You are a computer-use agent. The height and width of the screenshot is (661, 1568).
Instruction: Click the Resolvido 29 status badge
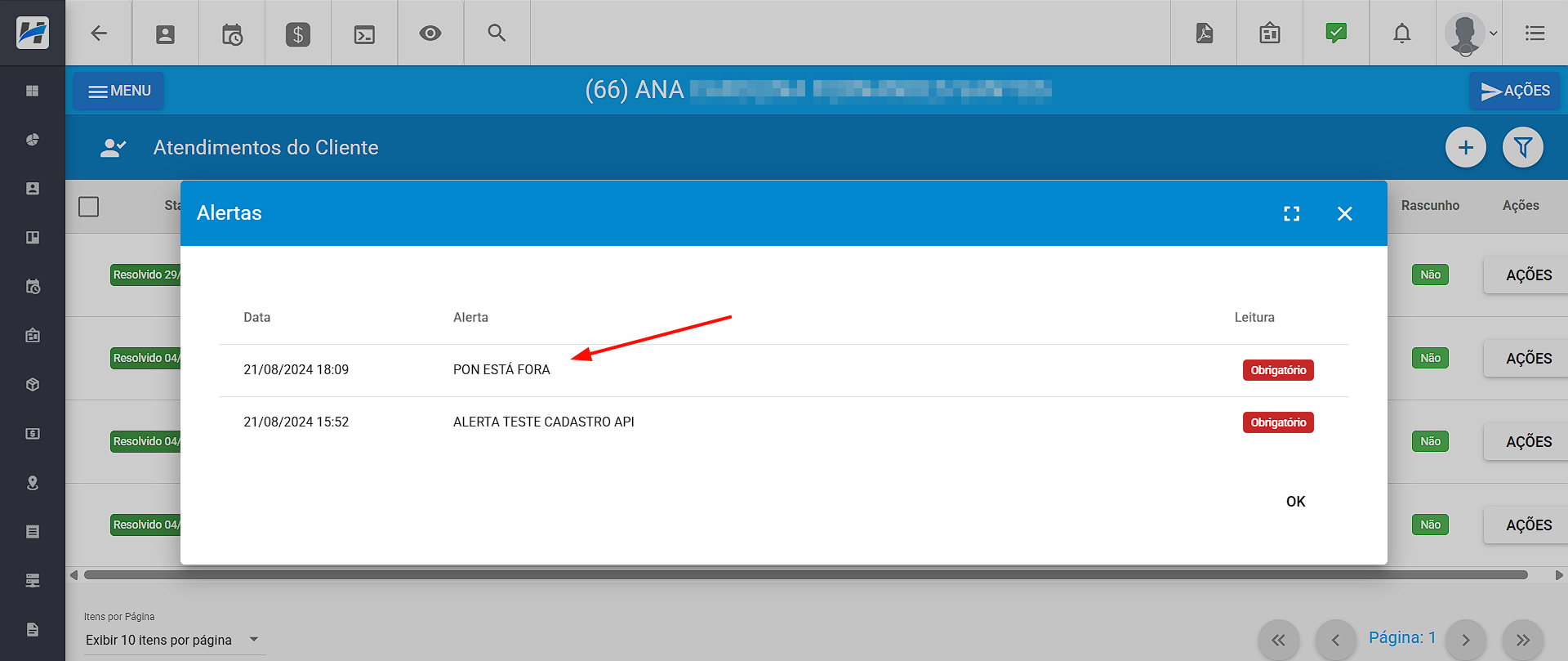pyautogui.click(x=145, y=275)
